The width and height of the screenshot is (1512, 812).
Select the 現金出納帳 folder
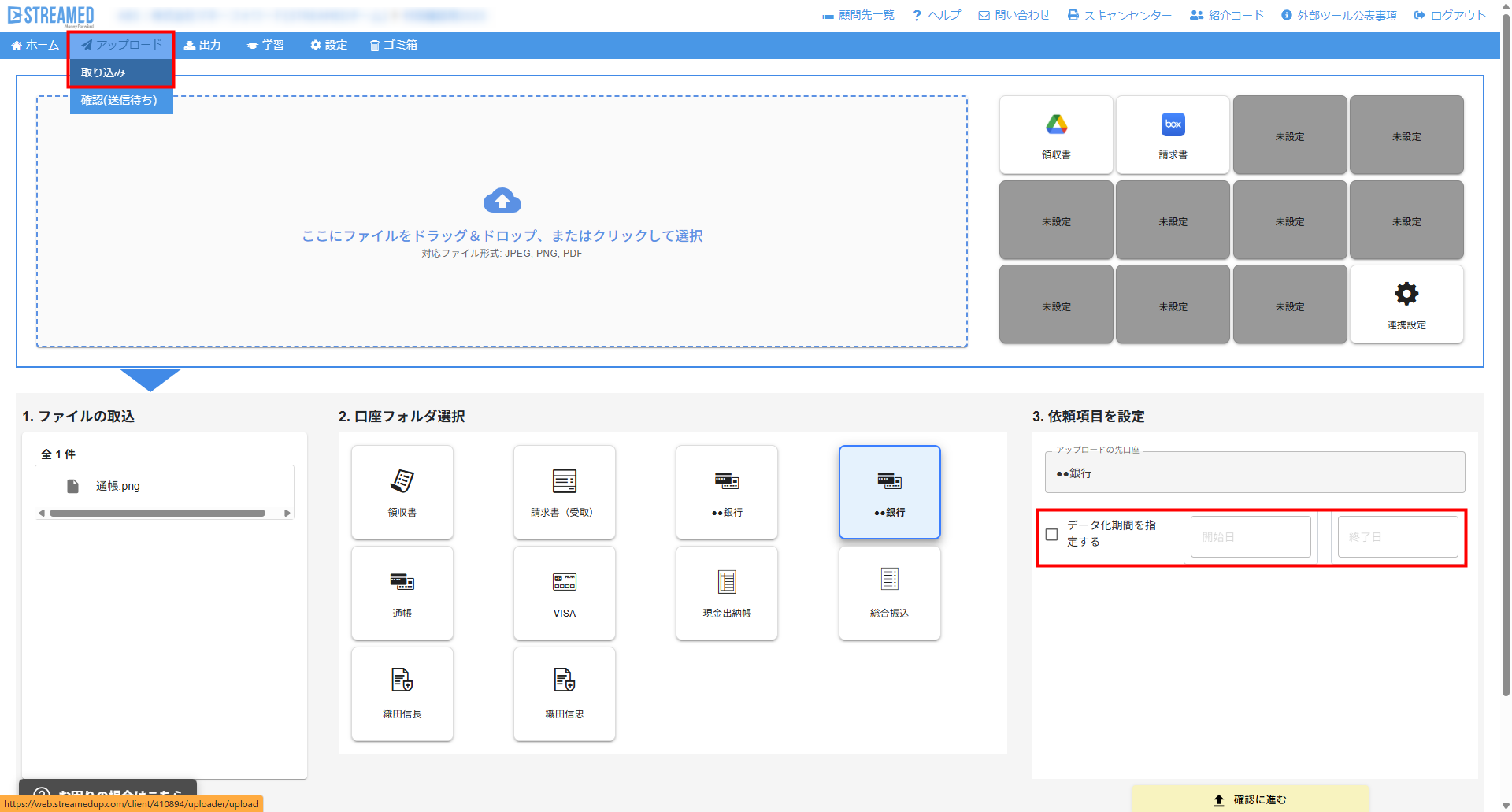(726, 593)
